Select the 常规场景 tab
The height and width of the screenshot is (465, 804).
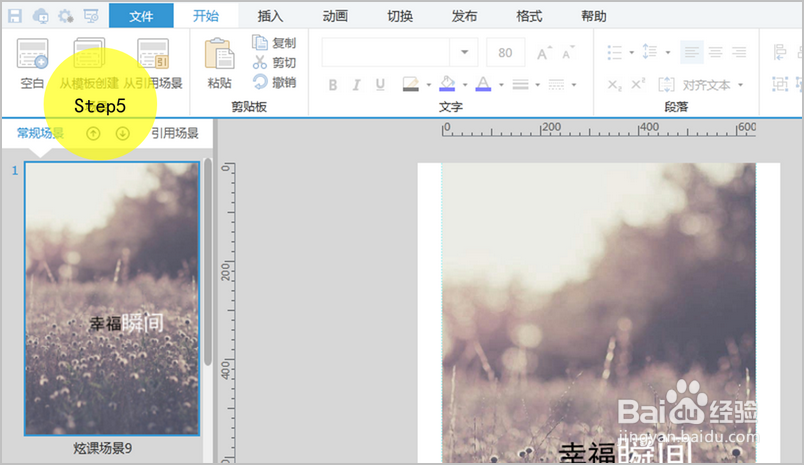[40, 133]
